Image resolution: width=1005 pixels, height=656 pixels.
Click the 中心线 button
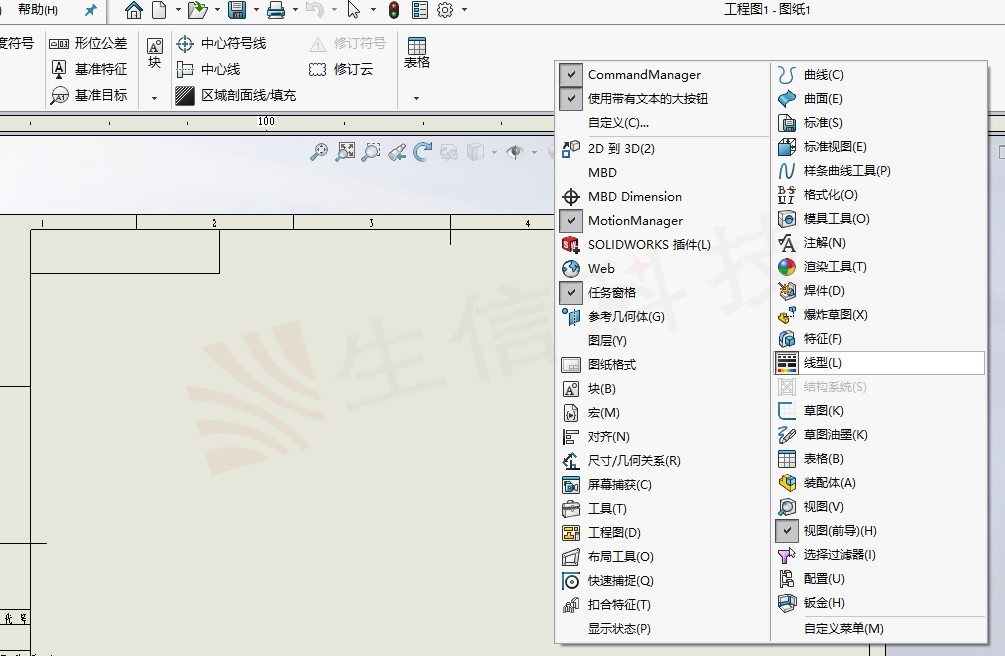coord(208,69)
